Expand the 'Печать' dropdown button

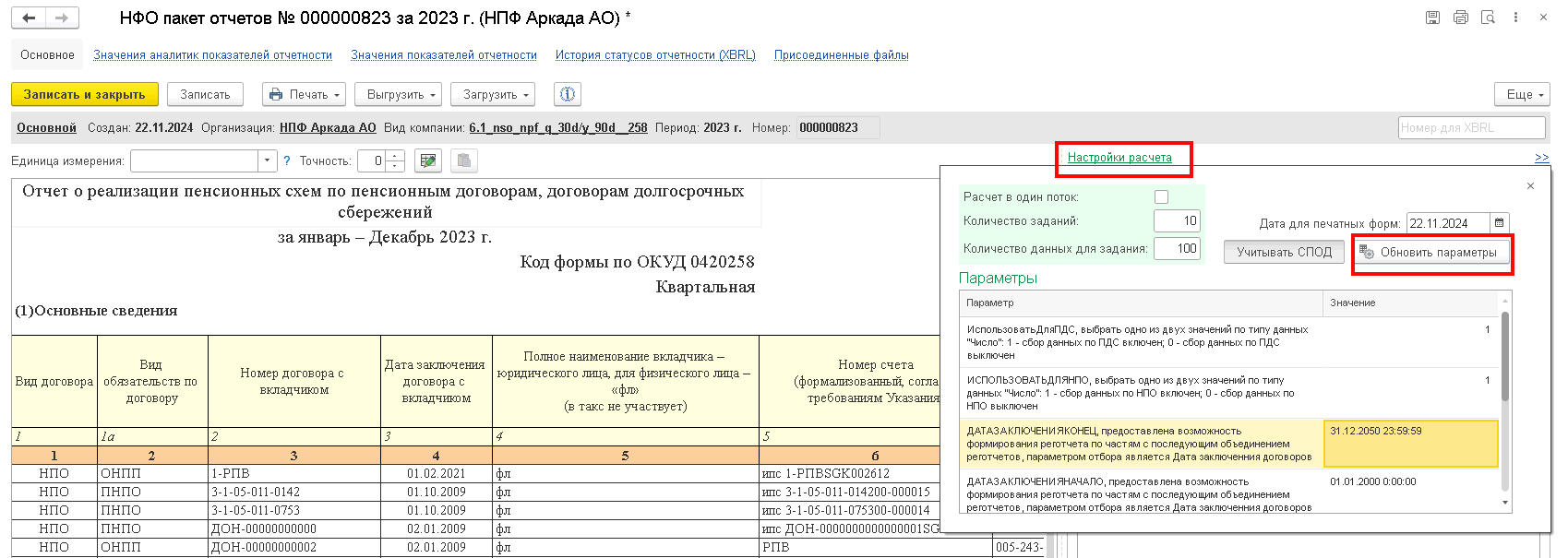305,94
